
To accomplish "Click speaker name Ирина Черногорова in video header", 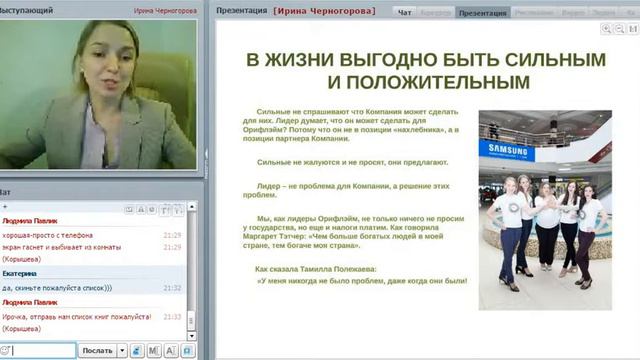I will coord(165,11).
